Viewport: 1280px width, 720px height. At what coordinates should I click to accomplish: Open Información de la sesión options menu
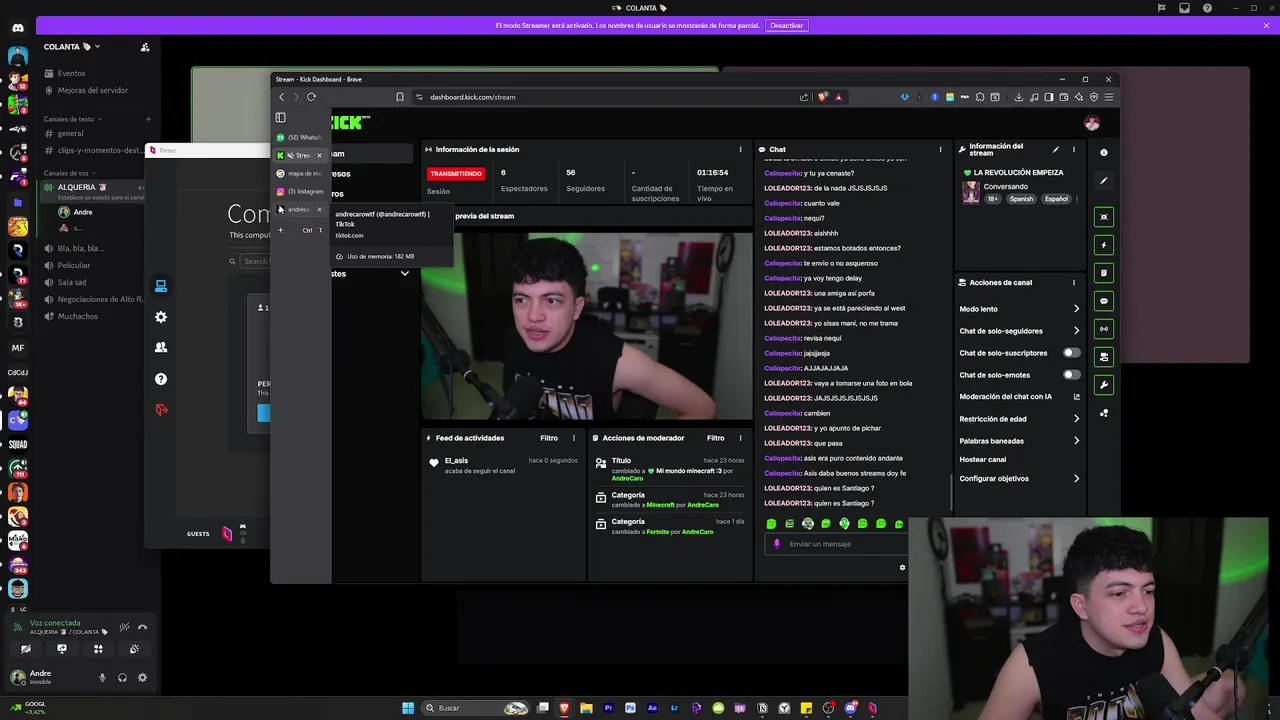point(740,149)
